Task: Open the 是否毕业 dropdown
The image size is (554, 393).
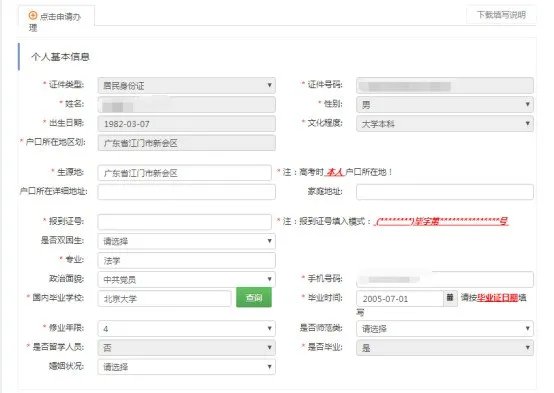Action: 445,348
